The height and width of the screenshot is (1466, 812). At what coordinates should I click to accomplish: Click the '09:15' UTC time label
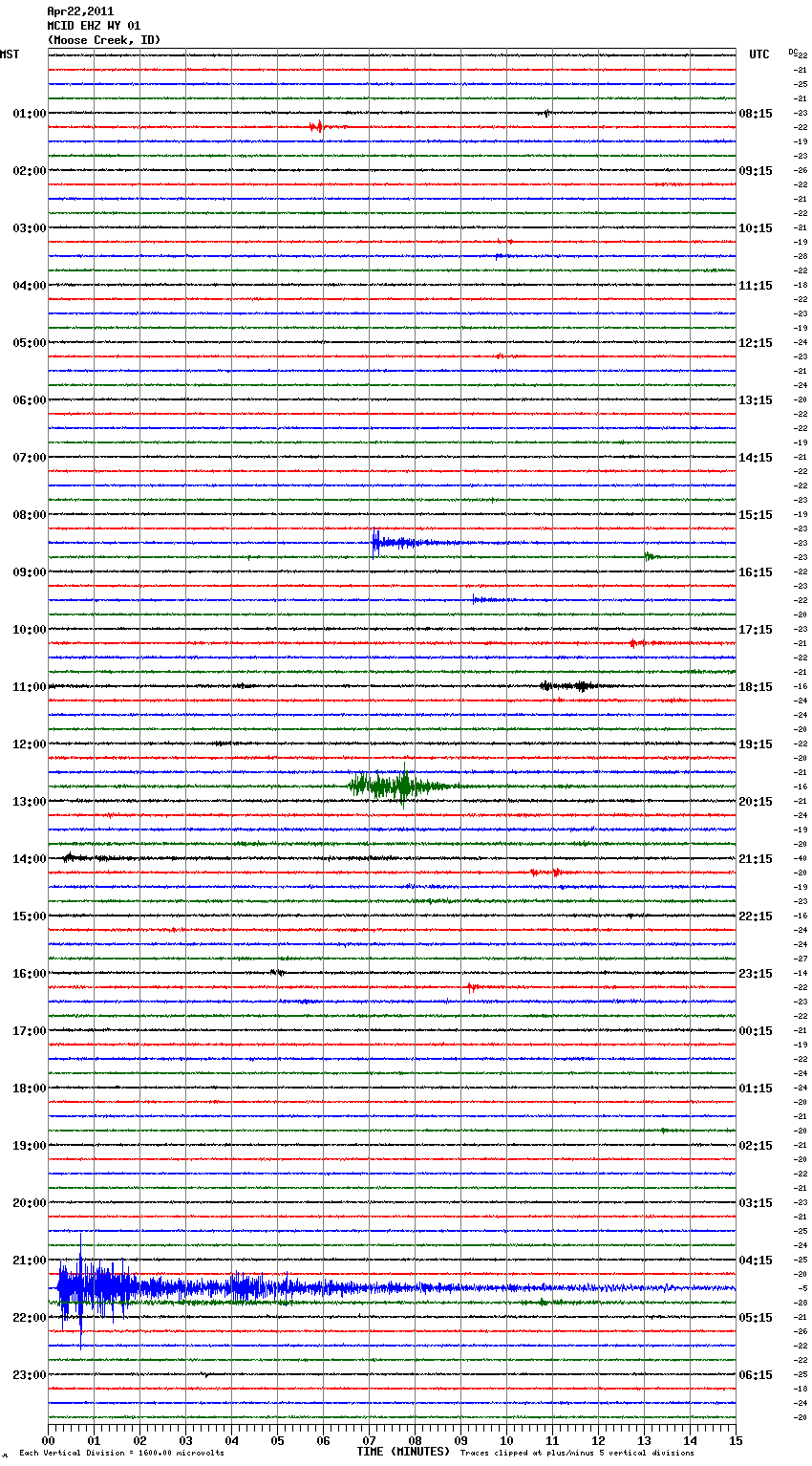[756, 171]
